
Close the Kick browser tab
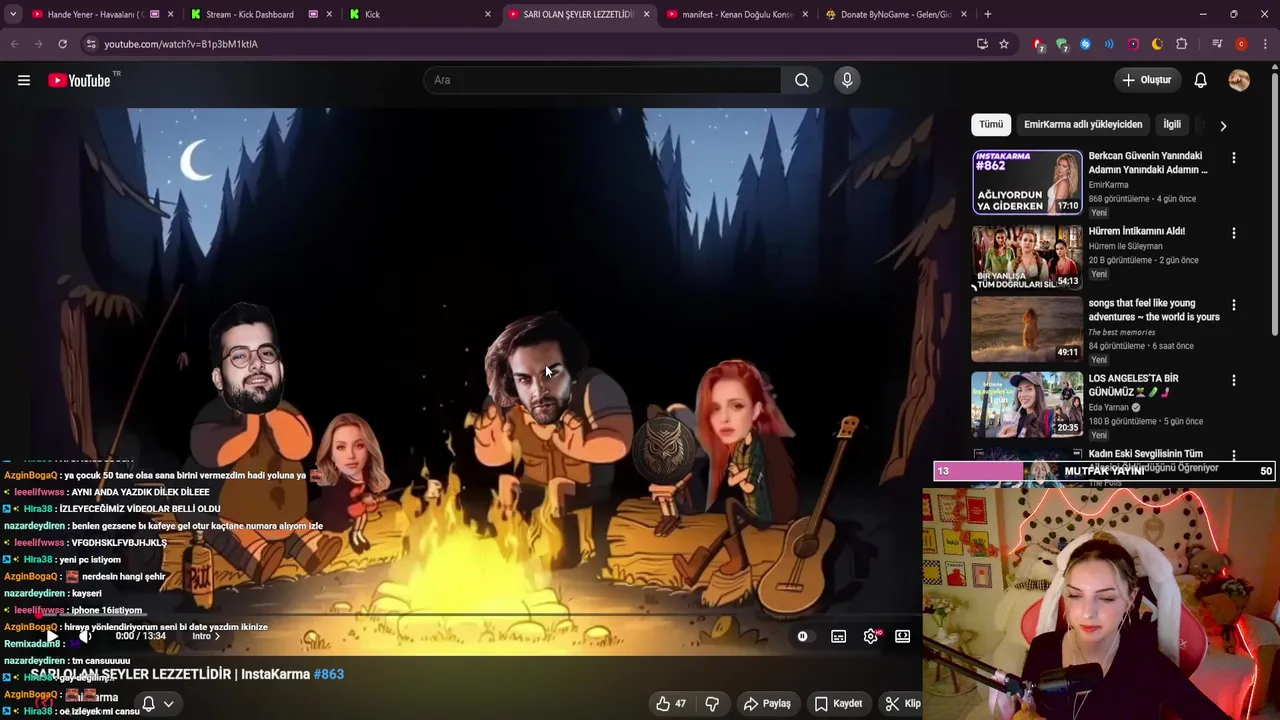pos(488,14)
